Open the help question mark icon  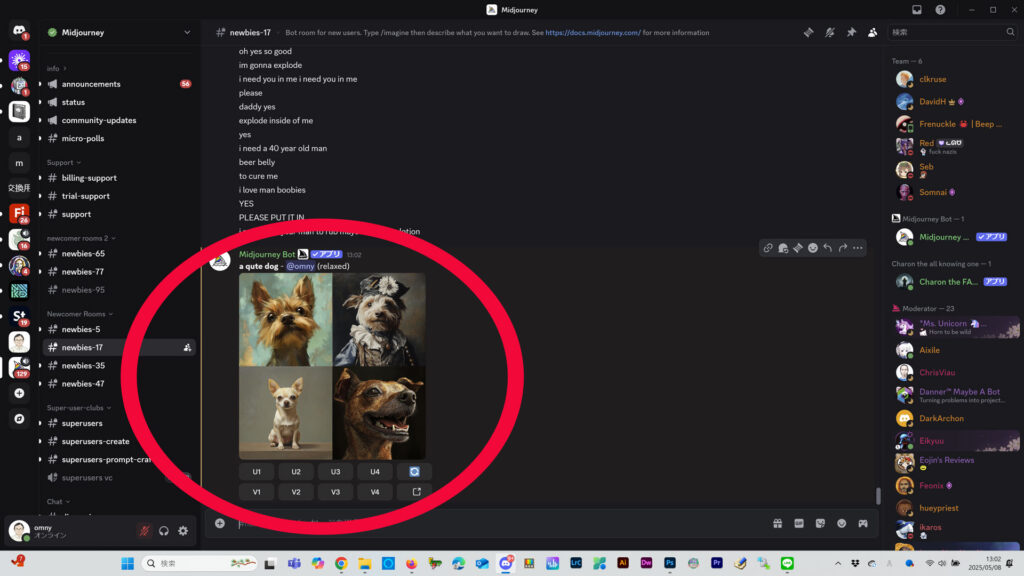940,10
